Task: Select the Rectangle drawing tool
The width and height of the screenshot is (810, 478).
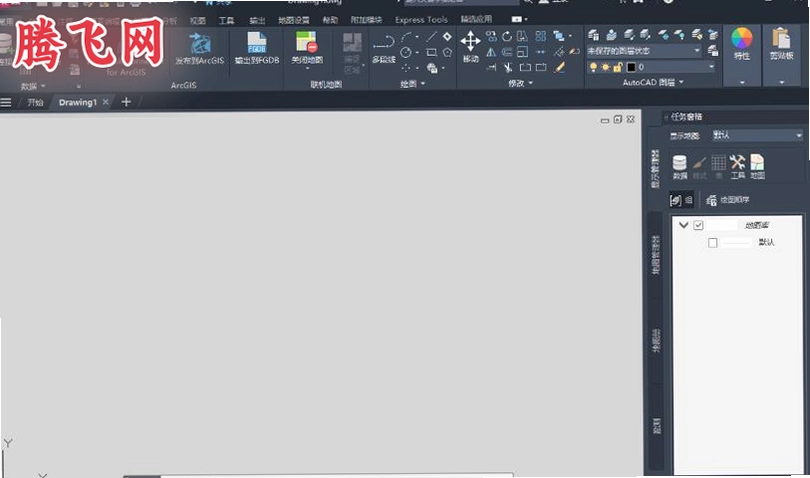Action: (431, 52)
